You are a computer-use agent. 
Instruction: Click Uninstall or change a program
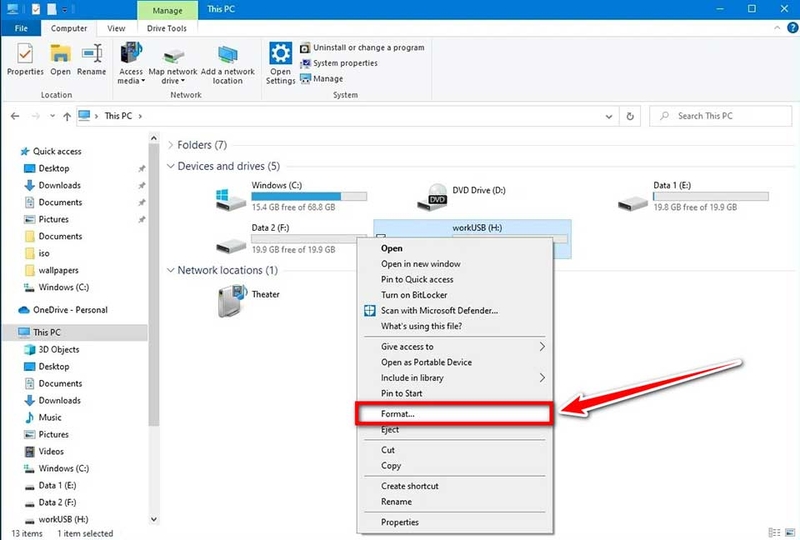click(x=362, y=47)
